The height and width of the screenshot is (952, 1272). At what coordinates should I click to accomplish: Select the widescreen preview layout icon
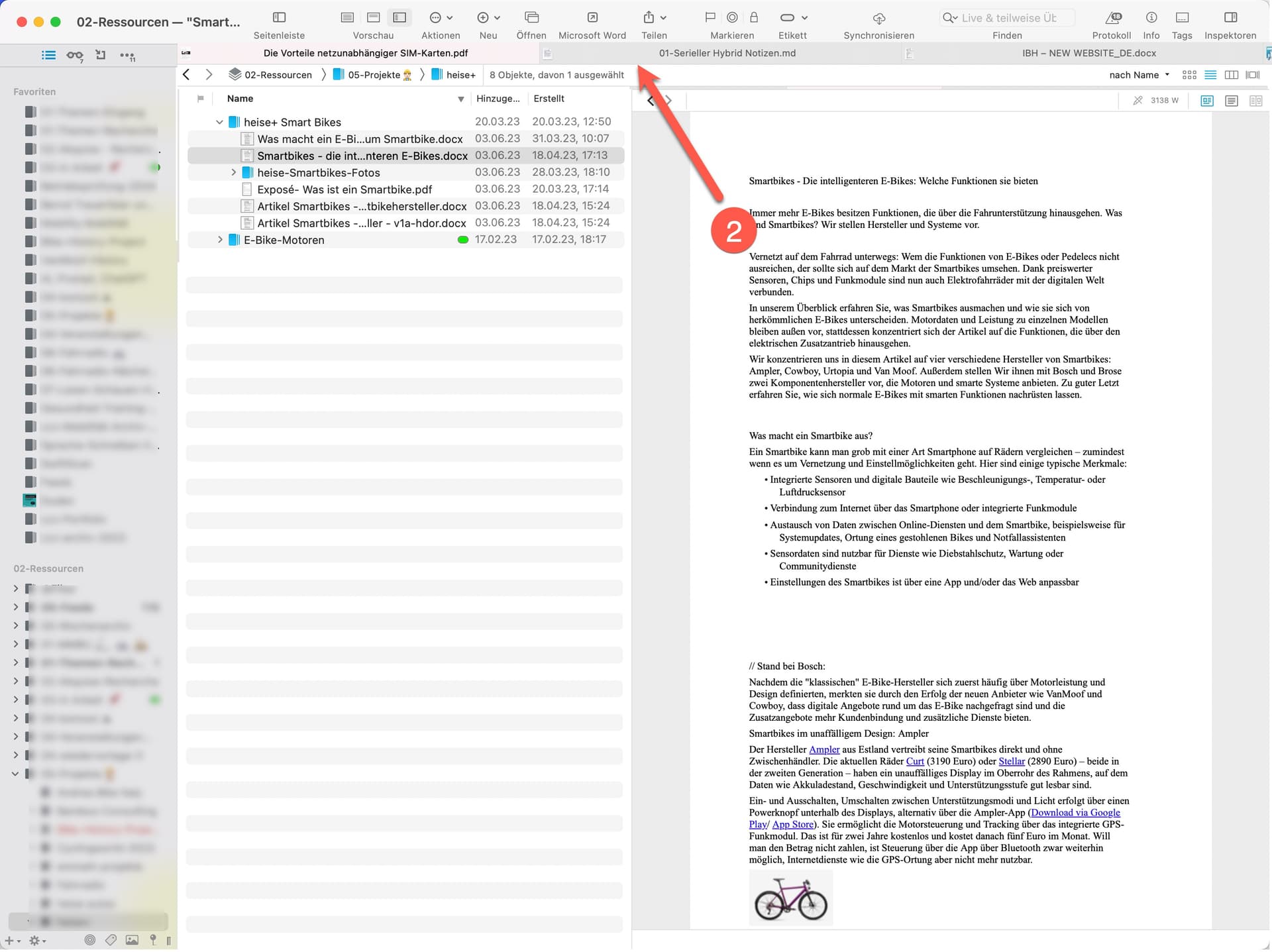pos(399,17)
